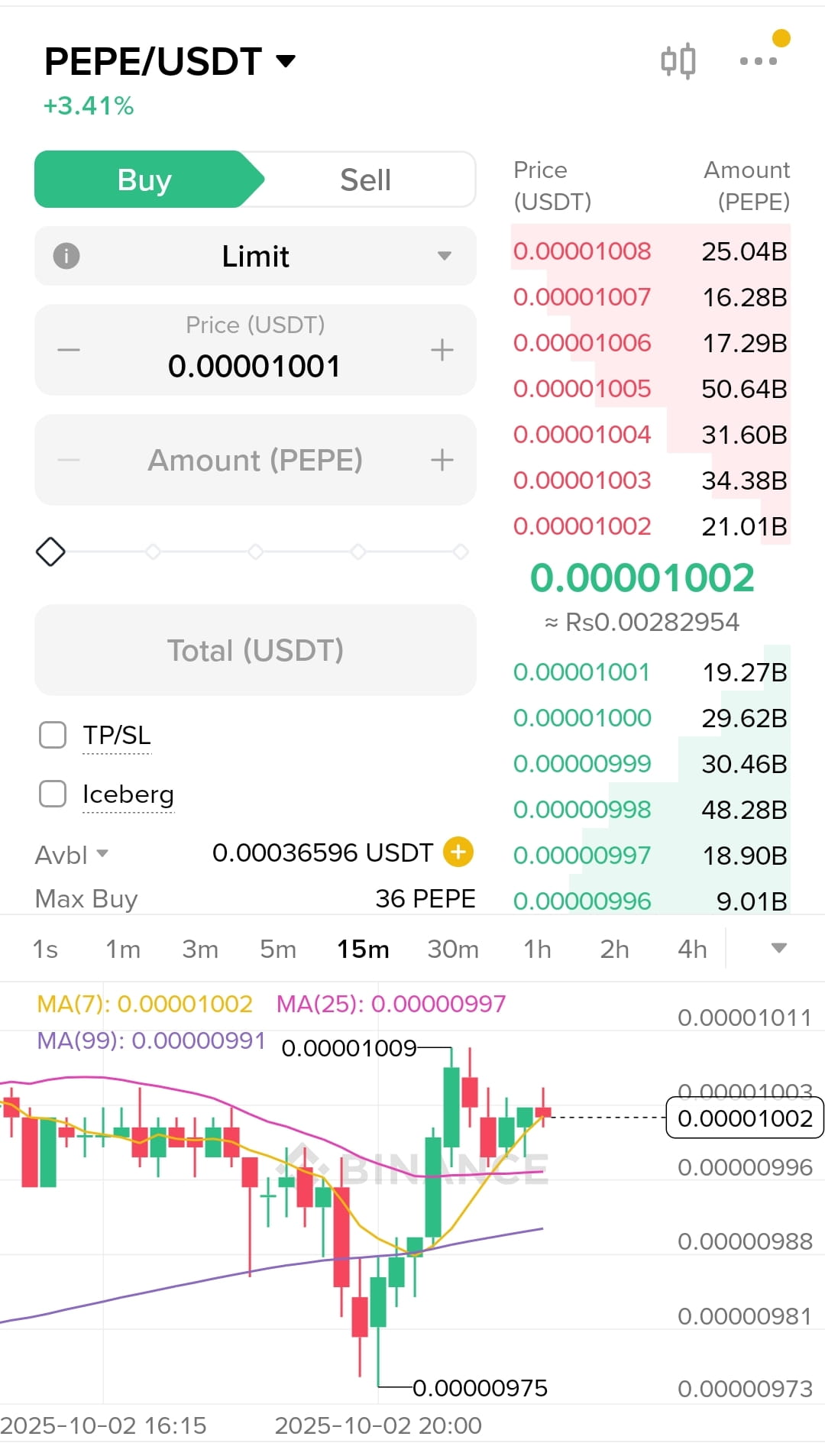This screenshot has height=1456, width=825.
Task: Tap the order type info icon
Action: 66,256
